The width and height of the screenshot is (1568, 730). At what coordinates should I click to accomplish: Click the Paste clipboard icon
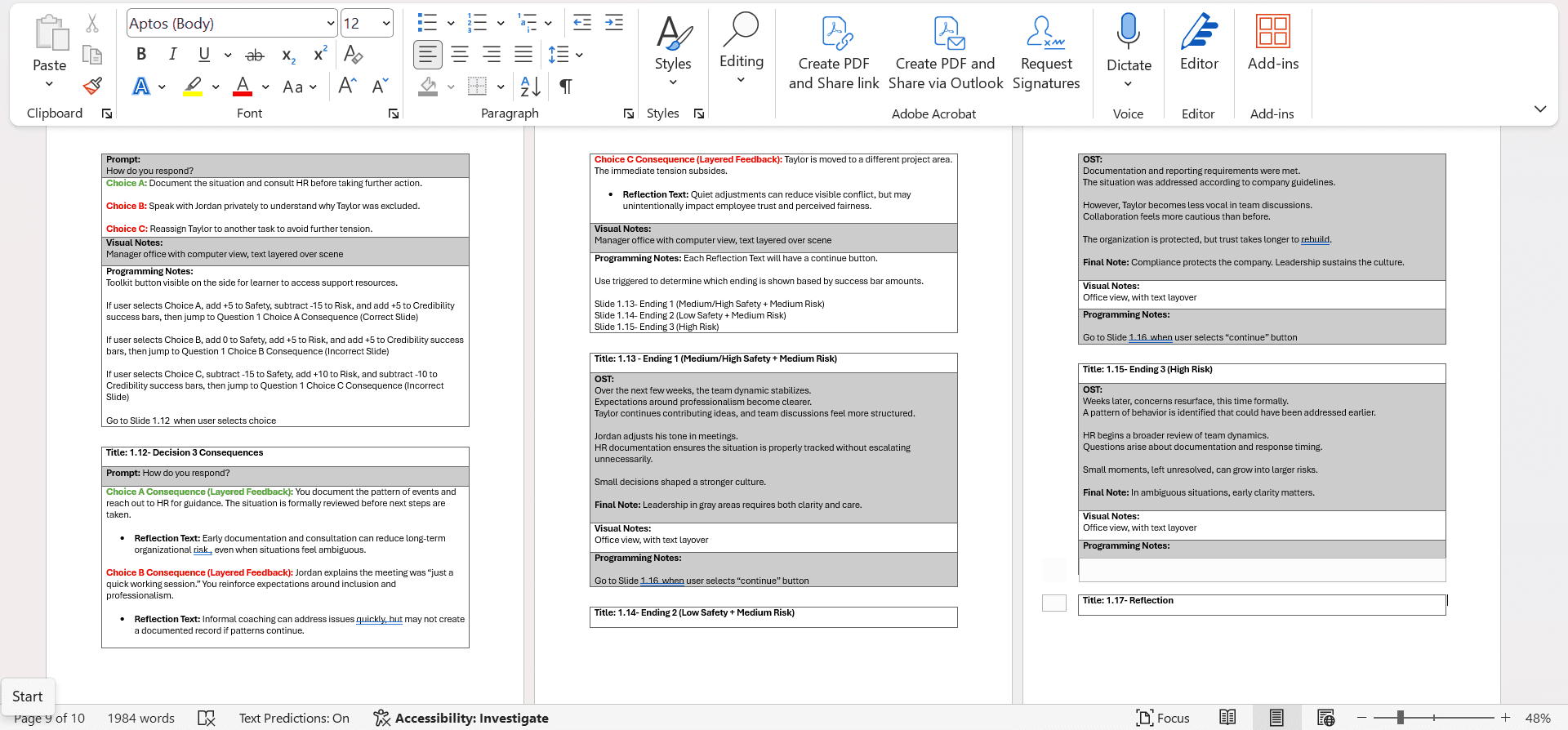pos(51,33)
